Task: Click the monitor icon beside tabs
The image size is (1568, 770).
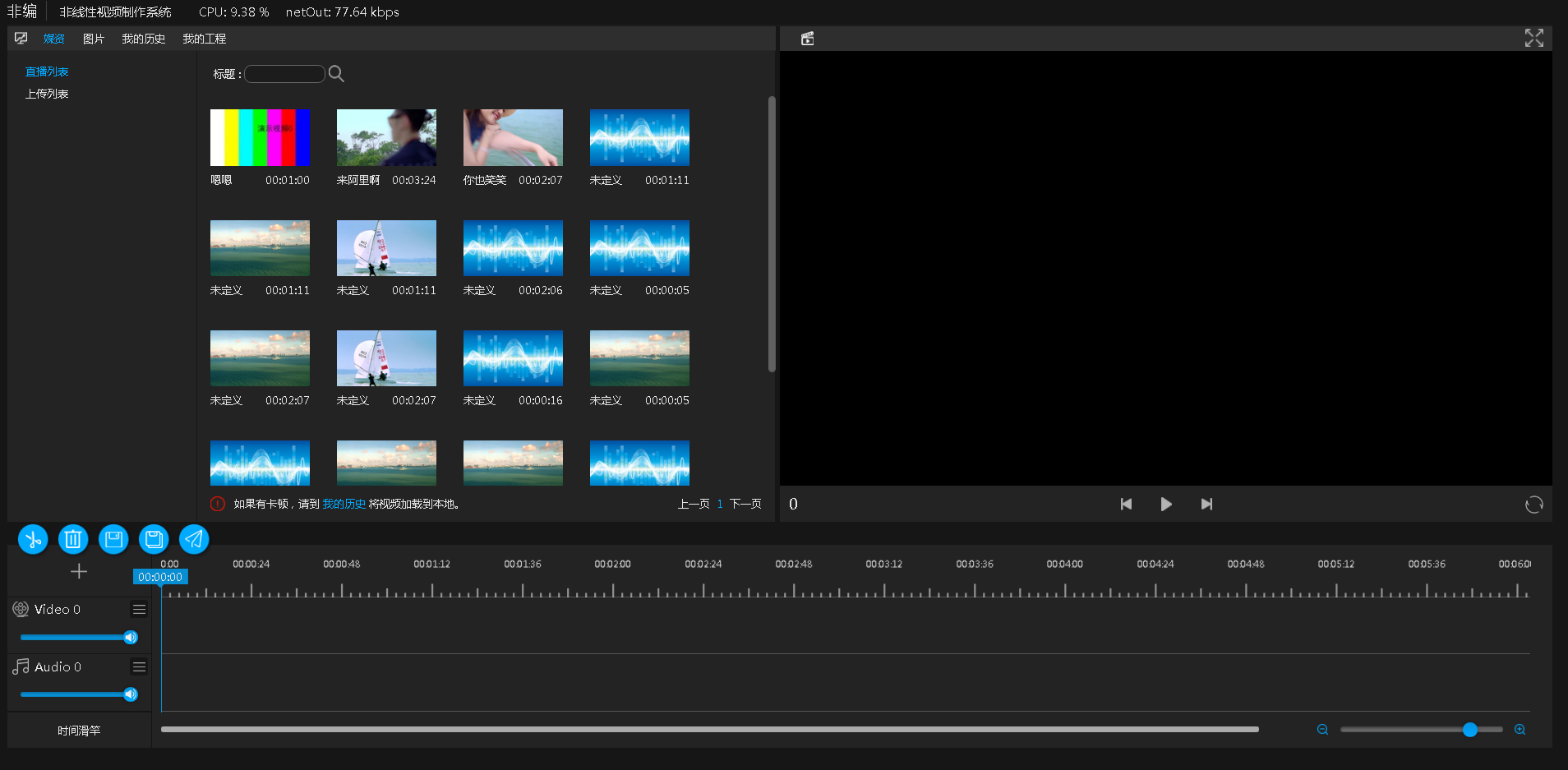Action: click(21, 38)
